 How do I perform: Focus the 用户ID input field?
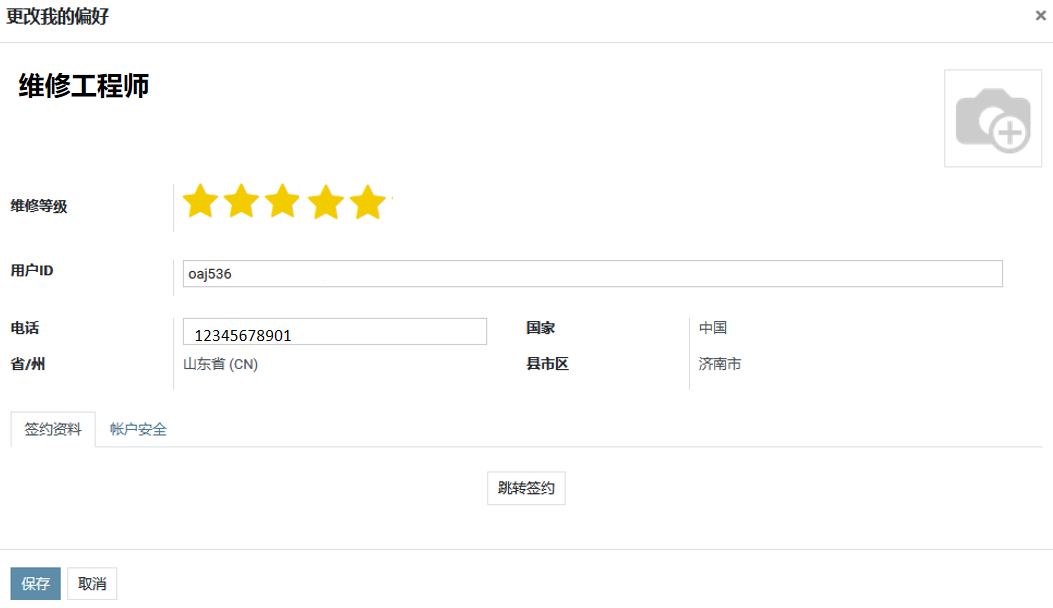click(x=592, y=274)
